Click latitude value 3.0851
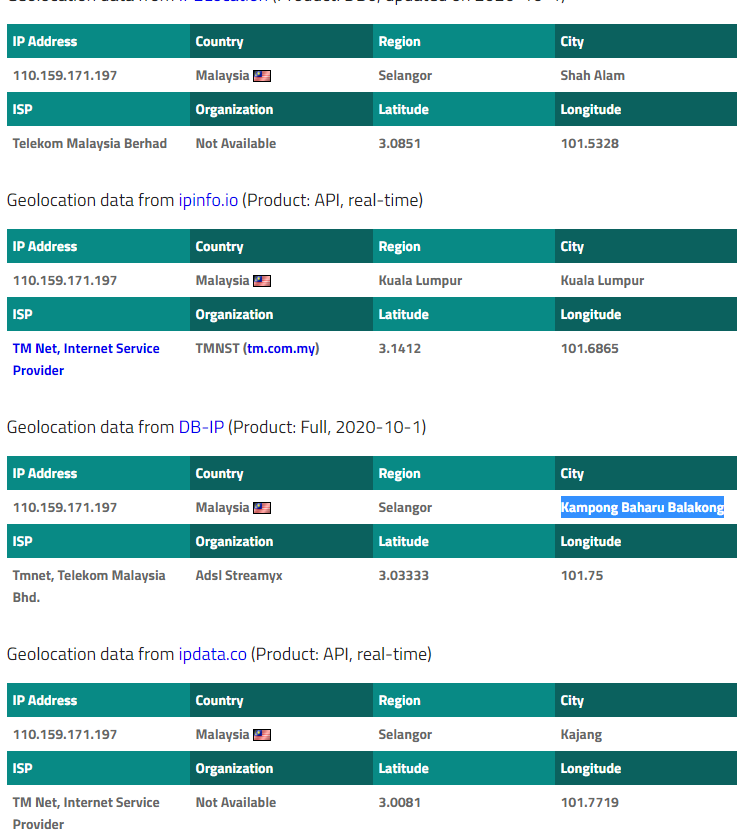The image size is (742, 840). (399, 144)
